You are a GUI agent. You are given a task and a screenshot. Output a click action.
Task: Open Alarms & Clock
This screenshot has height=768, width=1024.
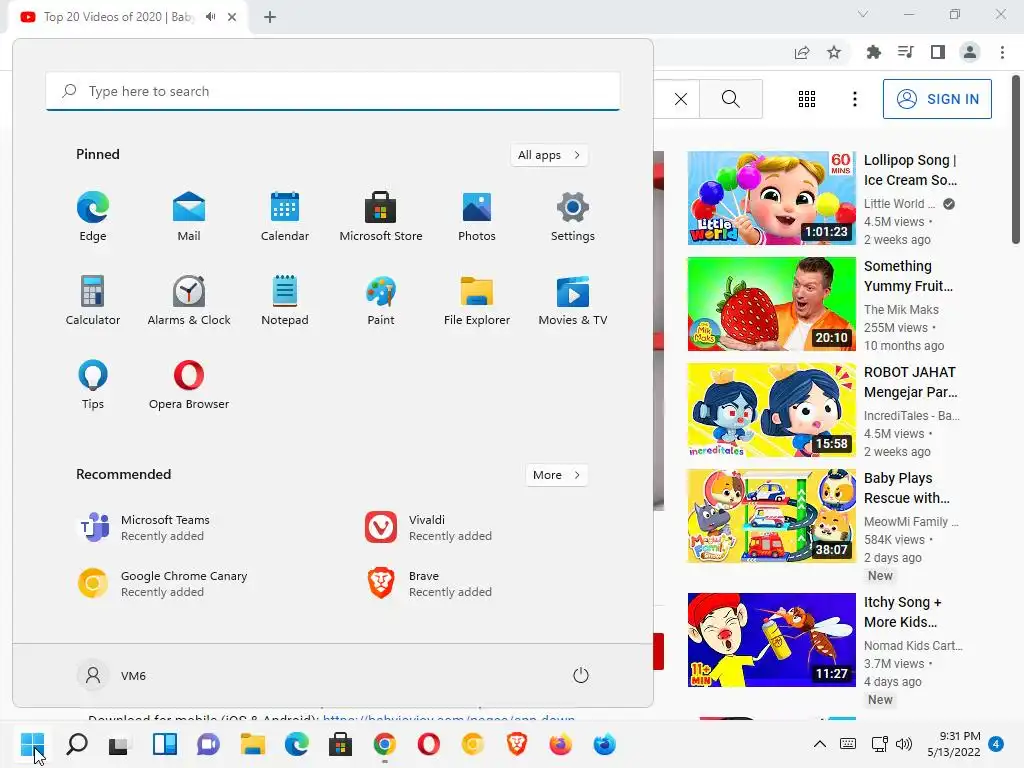(x=189, y=300)
